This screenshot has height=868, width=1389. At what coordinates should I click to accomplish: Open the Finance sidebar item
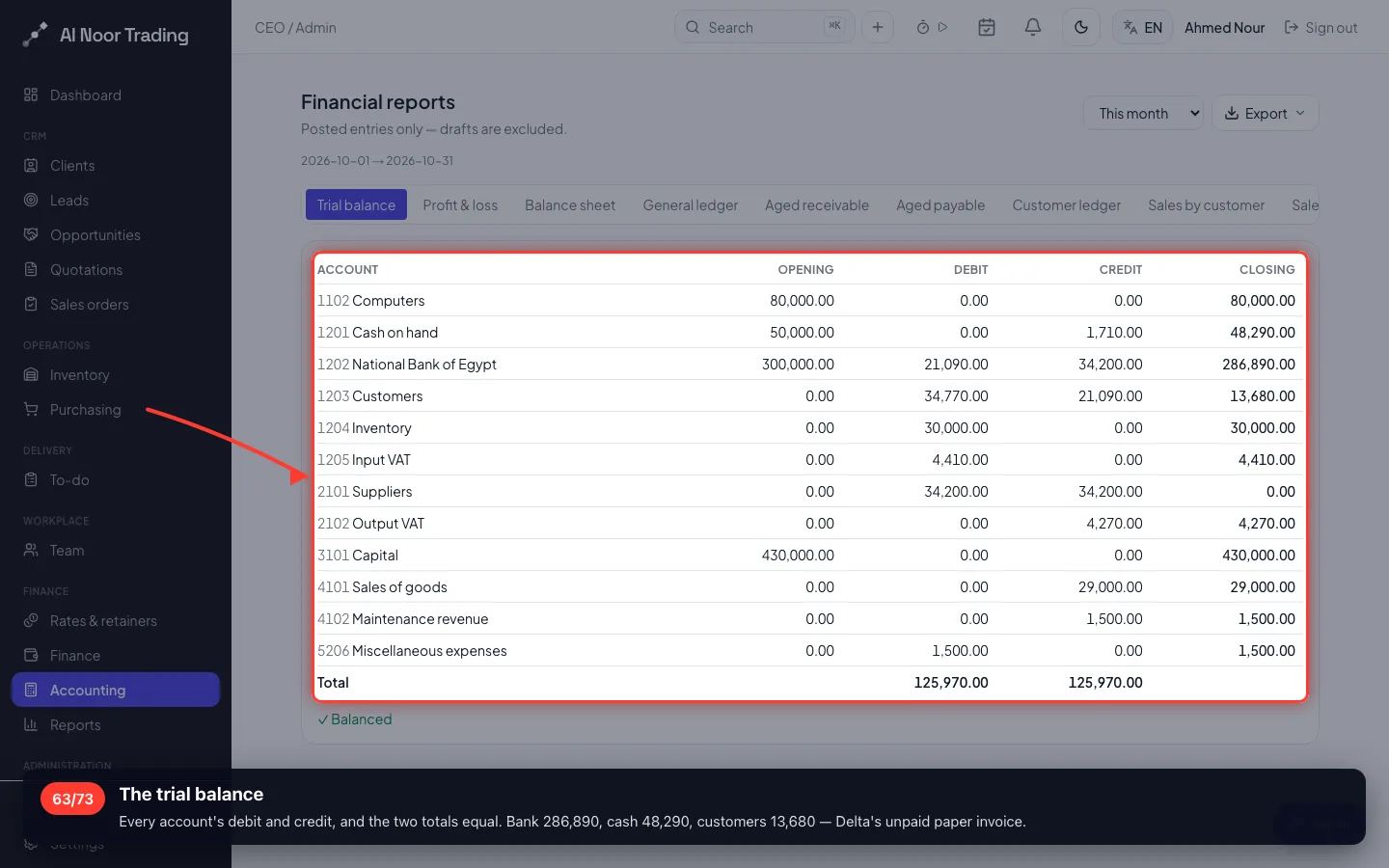tap(116, 656)
